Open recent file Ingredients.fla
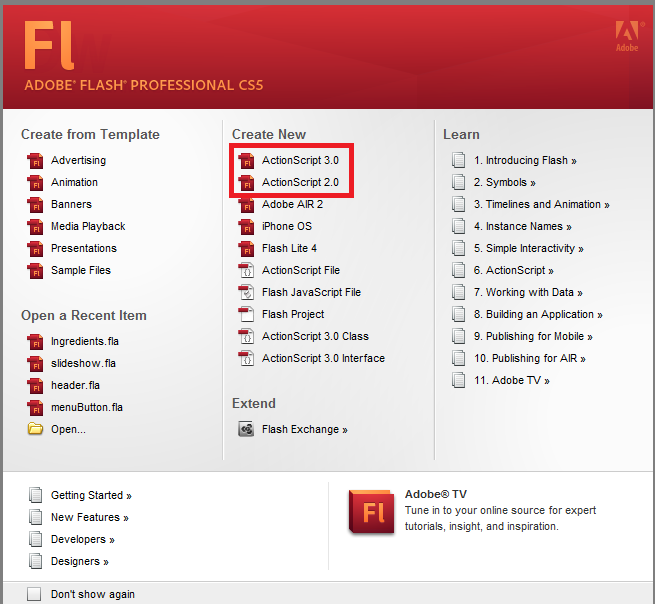 pos(85,342)
